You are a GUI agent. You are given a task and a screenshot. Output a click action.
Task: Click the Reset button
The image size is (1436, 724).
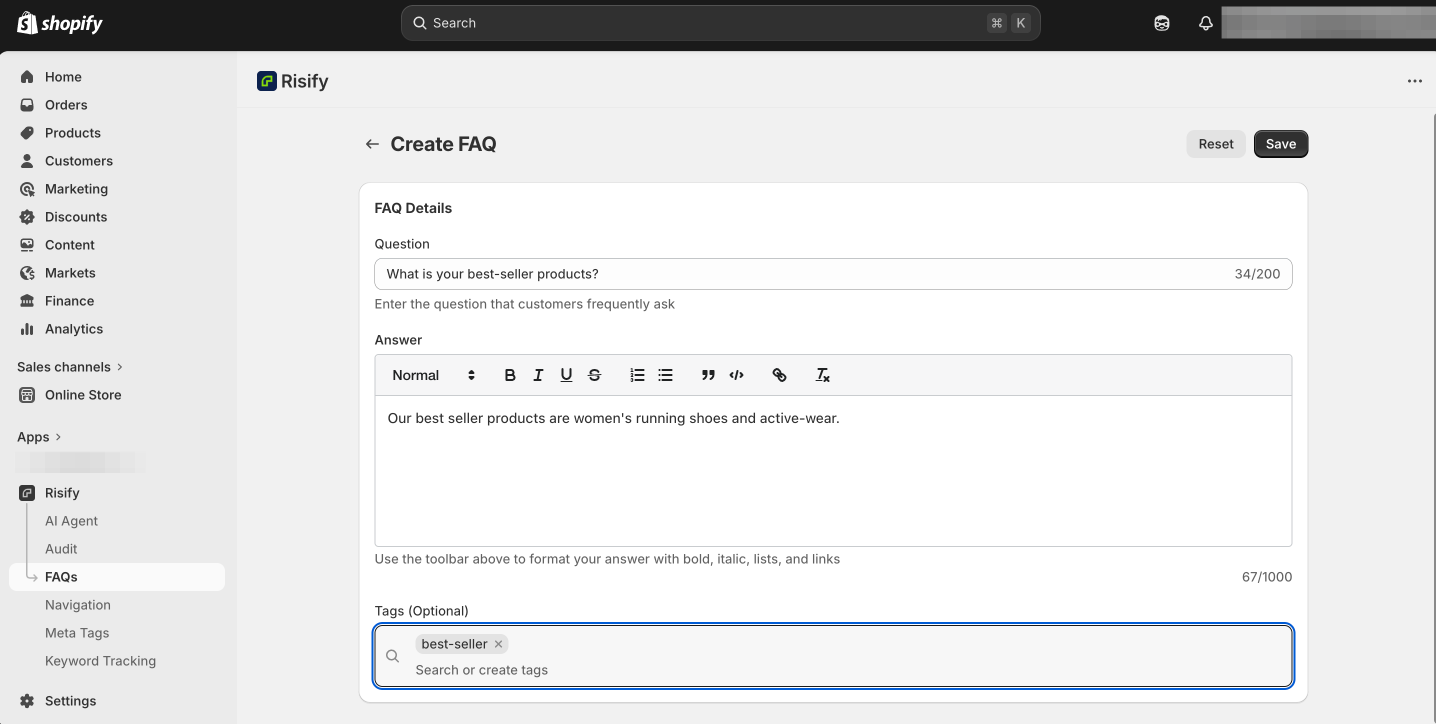coord(1216,144)
